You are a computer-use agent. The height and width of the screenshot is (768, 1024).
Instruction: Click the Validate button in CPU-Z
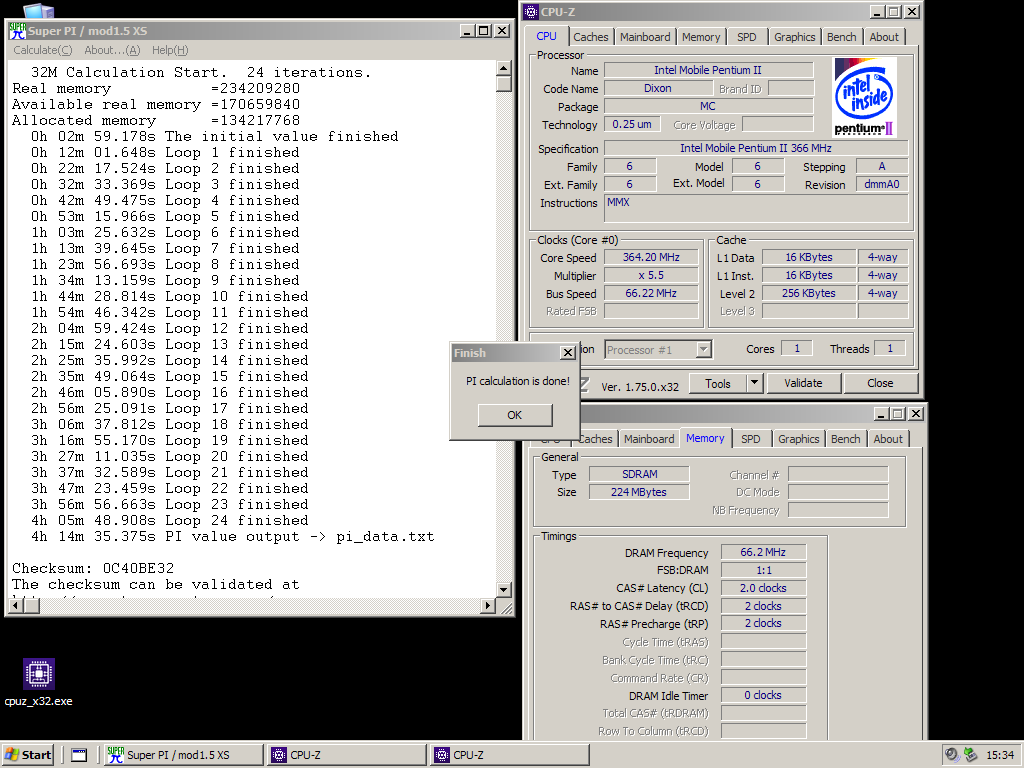(803, 383)
